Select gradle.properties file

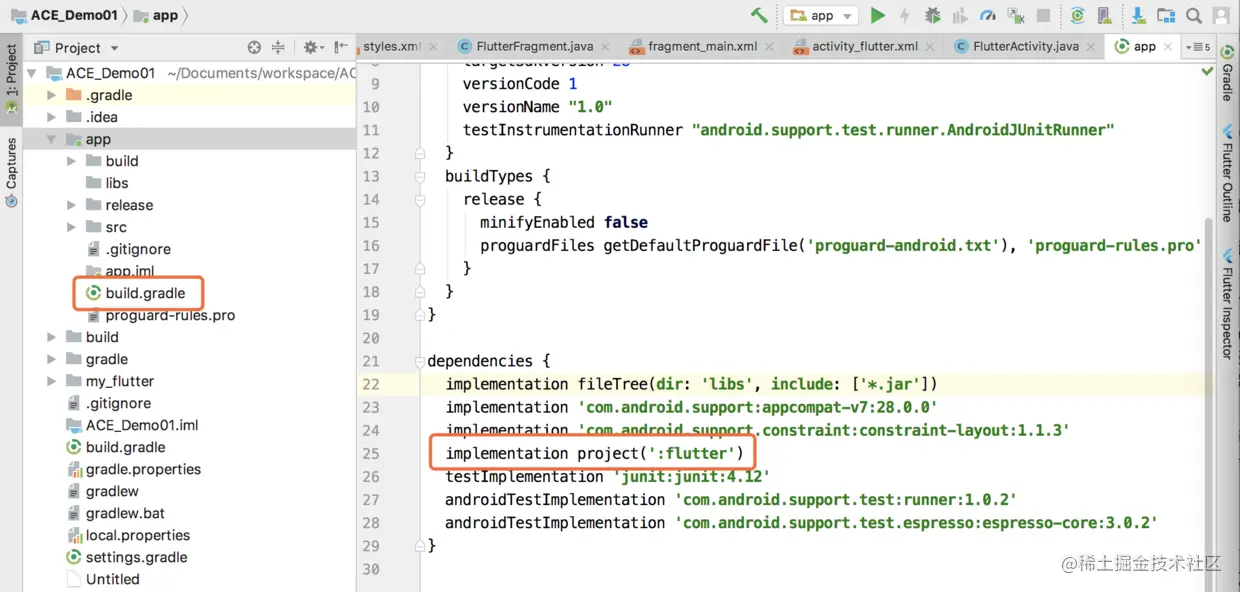pos(133,469)
